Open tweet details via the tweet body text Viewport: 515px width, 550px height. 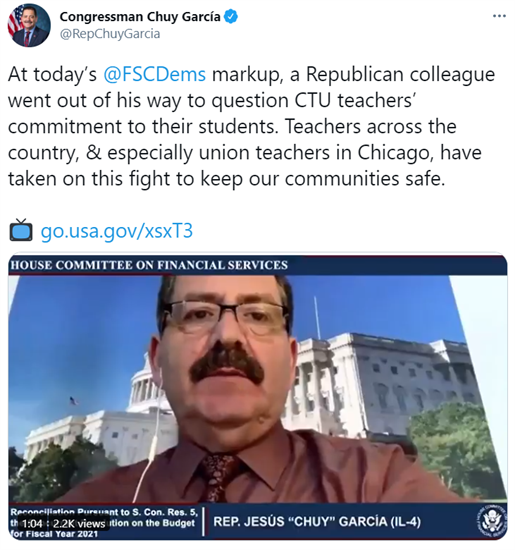(x=251, y=127)
